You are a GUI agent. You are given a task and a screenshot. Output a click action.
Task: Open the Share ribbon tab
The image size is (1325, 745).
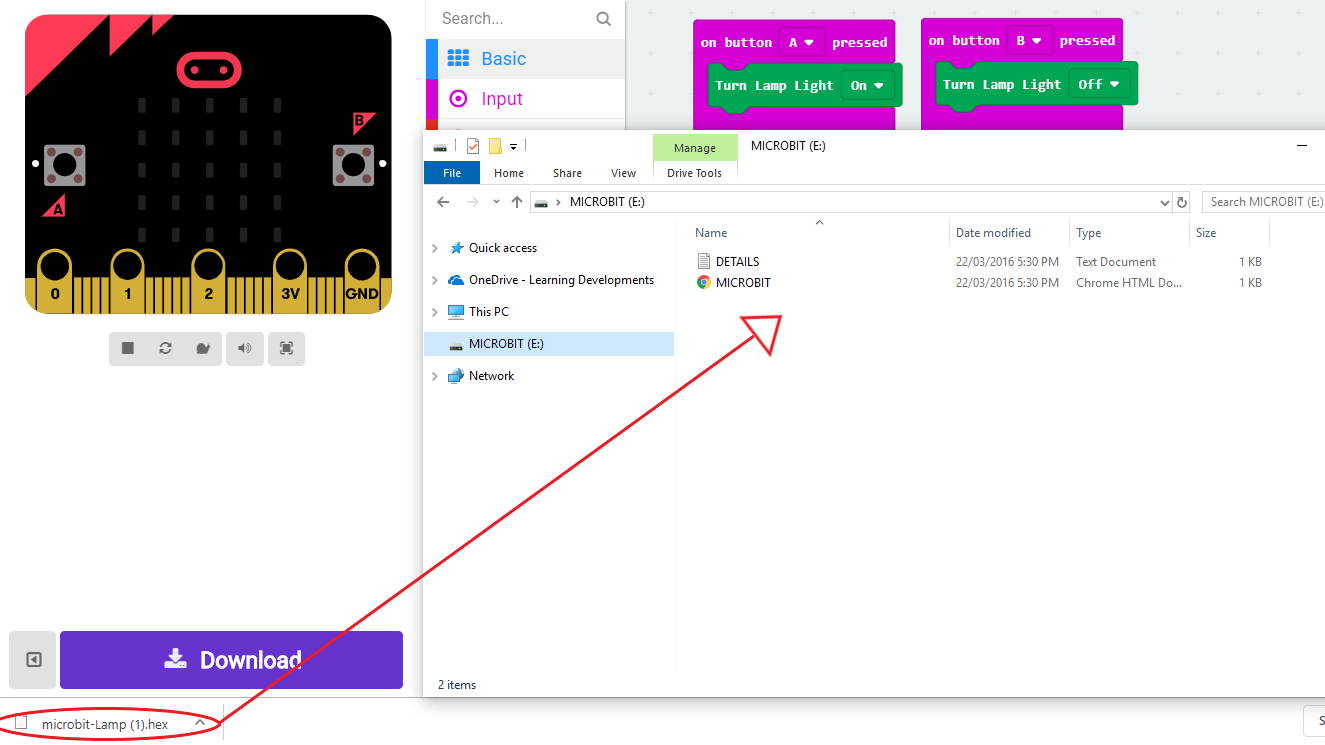click(567, 173)
